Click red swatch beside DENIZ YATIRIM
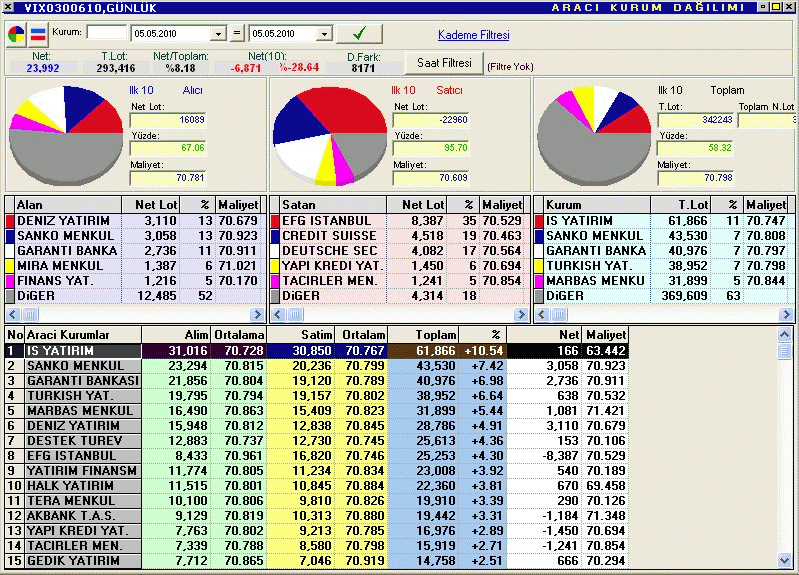Screen dimensions: 799x575 [10, 221]
